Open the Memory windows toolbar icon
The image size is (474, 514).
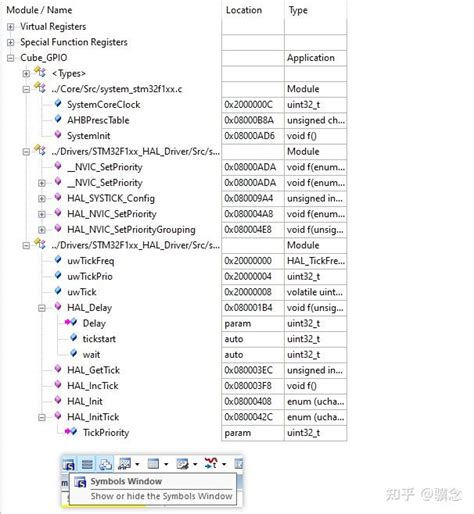coord(153,464)
